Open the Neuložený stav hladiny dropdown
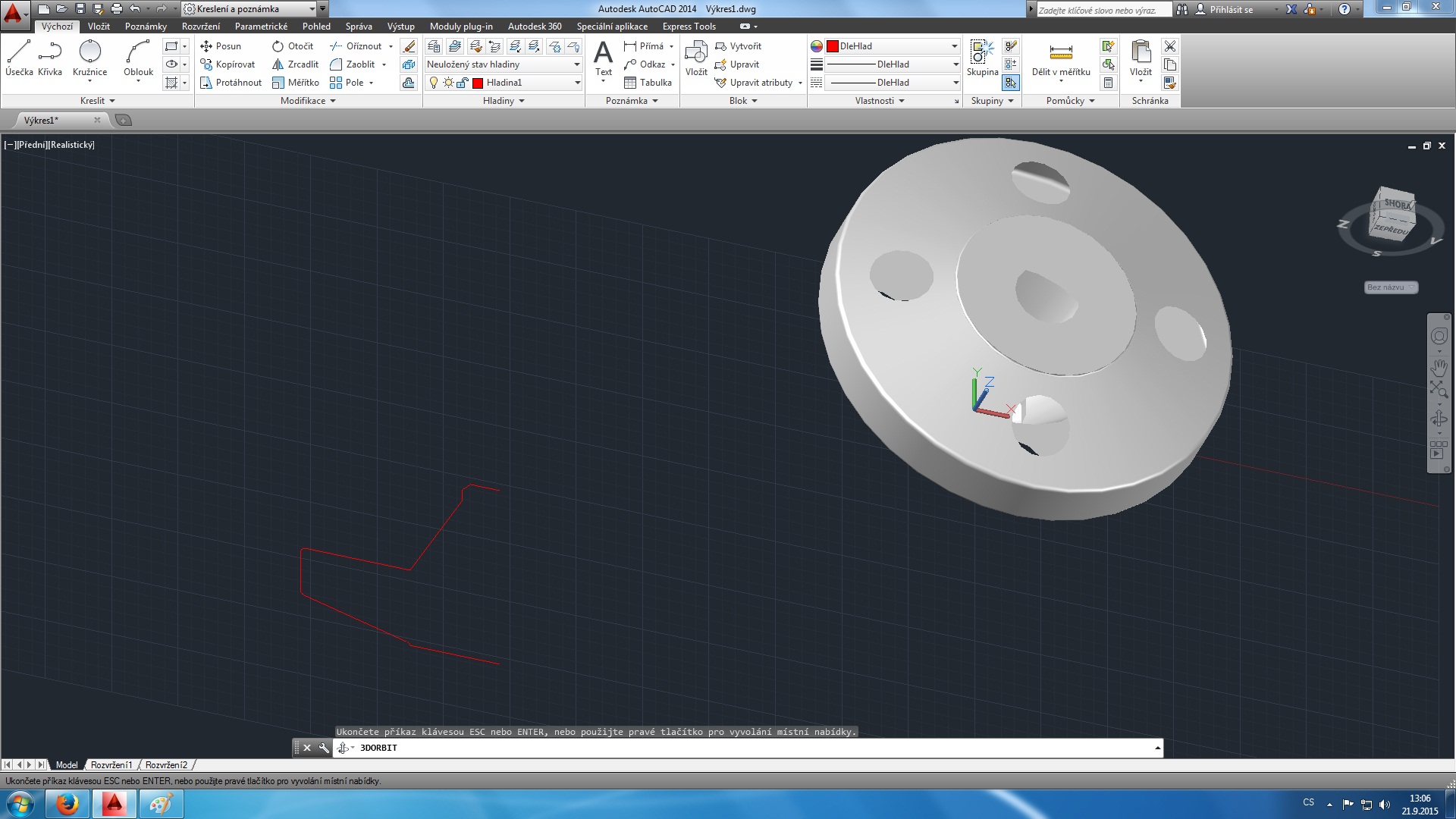 503,64
